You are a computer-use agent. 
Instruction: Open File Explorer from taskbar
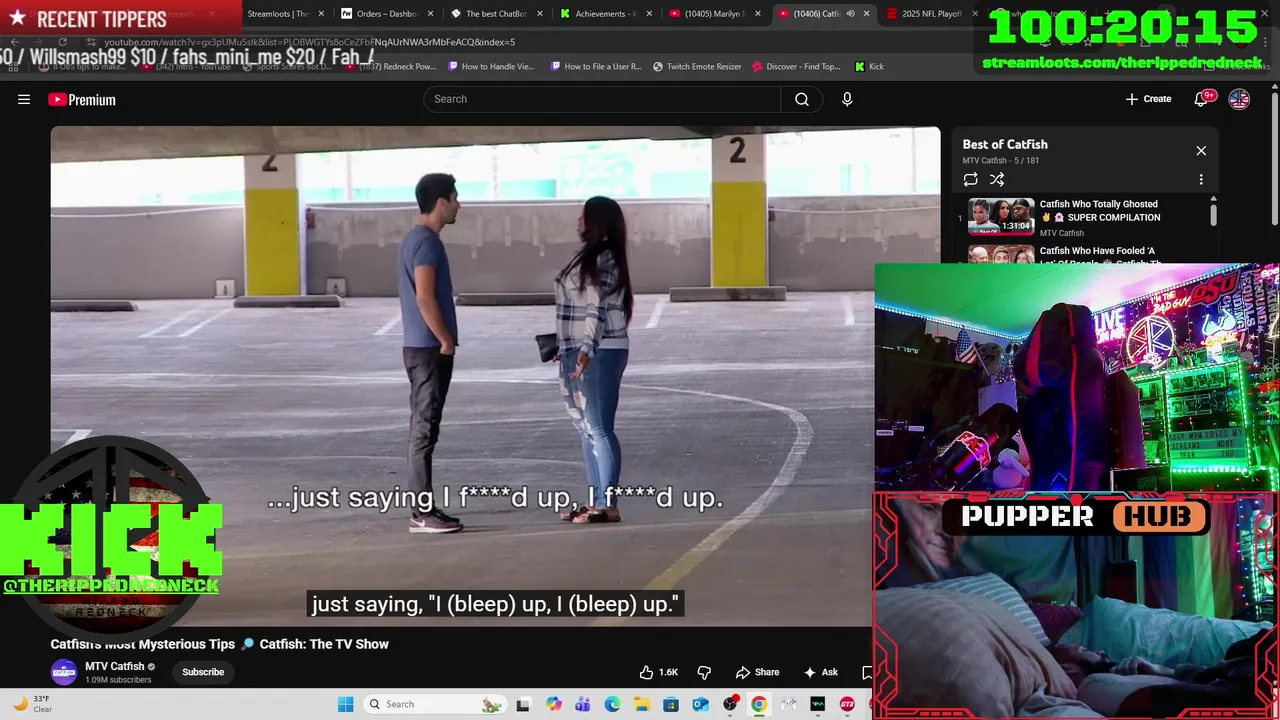pyautogui.click(x=641, y=704)
